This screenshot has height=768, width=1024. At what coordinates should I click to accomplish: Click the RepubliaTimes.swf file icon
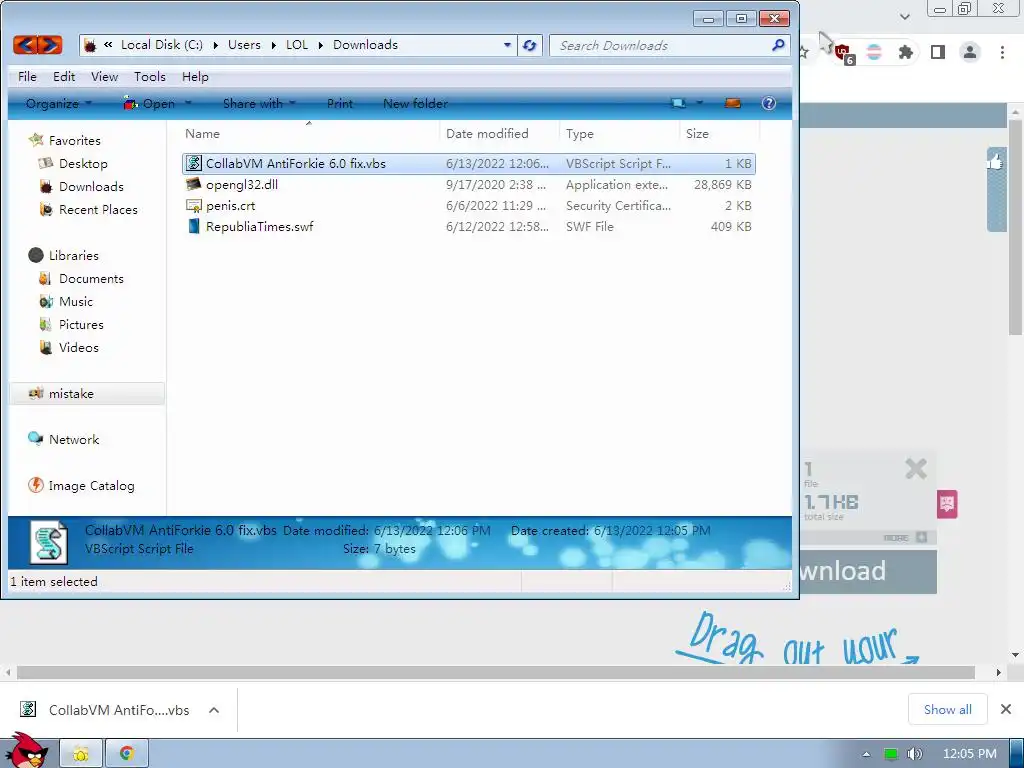tap(193, 226)
